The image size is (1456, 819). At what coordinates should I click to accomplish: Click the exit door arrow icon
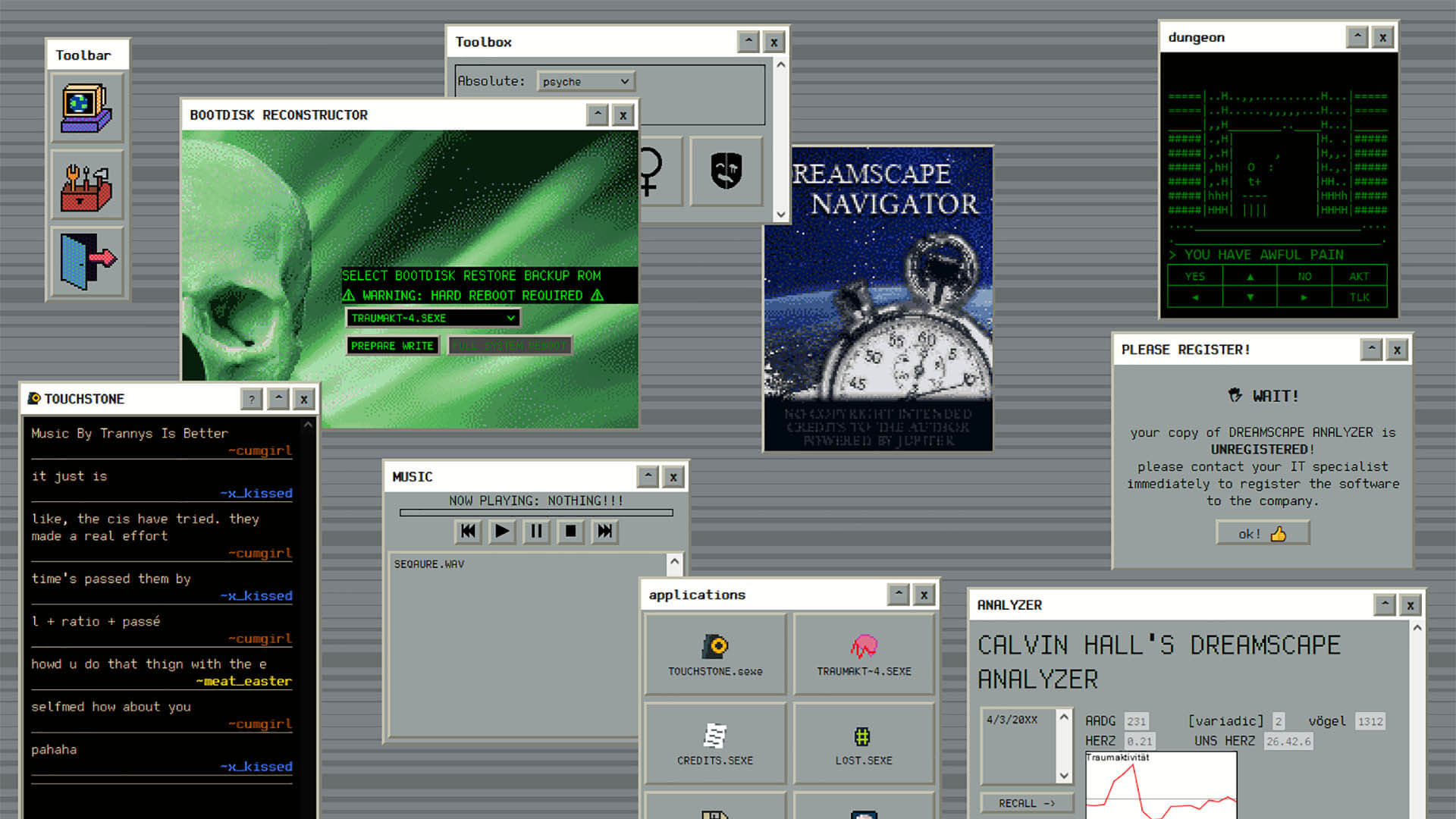[86, 261]
